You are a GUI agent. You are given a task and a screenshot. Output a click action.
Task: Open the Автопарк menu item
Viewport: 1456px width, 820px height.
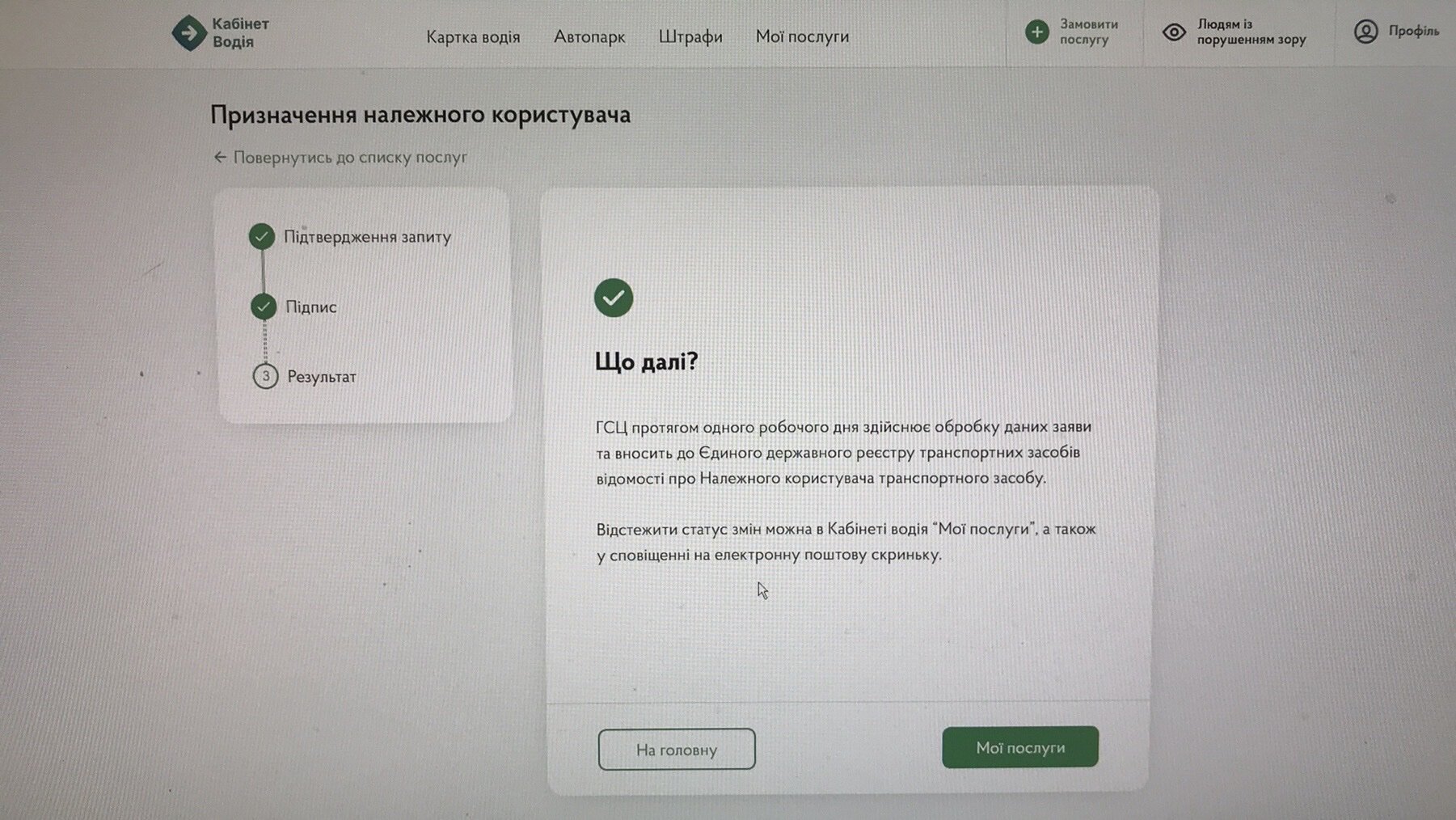tap(589, 37)
